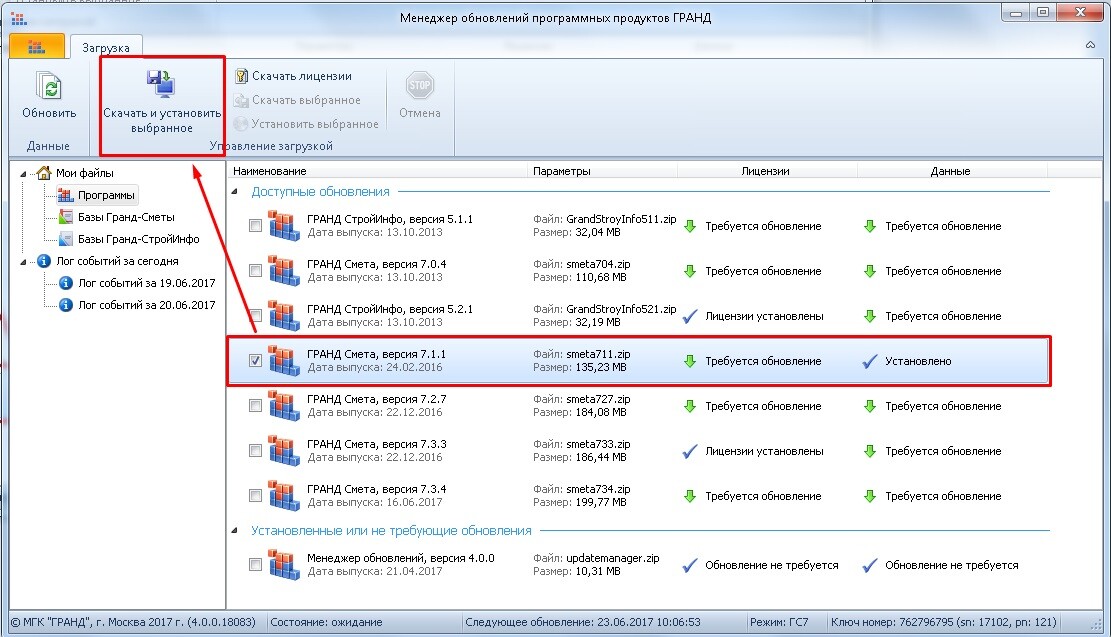Open Лог событий за 19.06.2017
The image size is (1111, 637).
point(147,283)
